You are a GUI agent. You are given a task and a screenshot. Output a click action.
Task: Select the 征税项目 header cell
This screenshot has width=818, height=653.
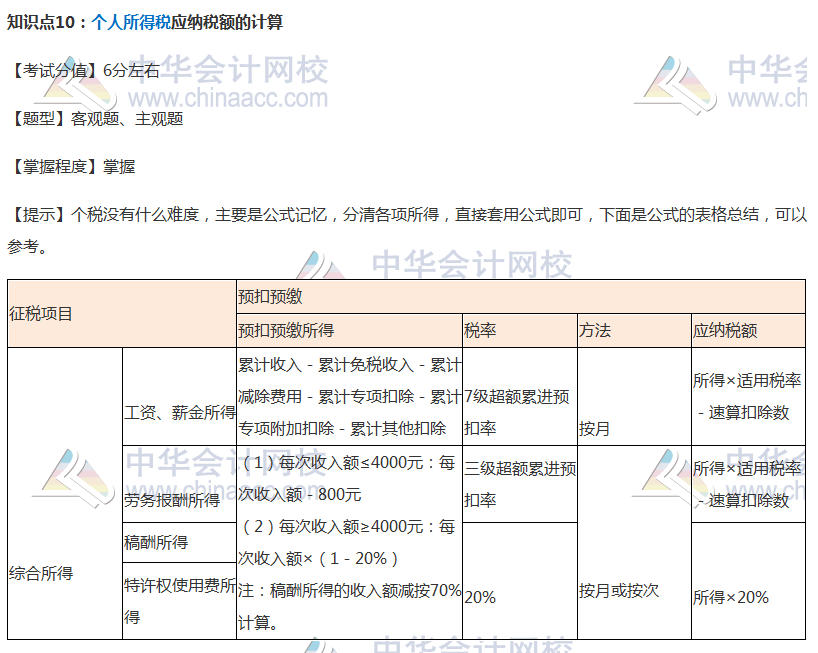tap(122, 313)
